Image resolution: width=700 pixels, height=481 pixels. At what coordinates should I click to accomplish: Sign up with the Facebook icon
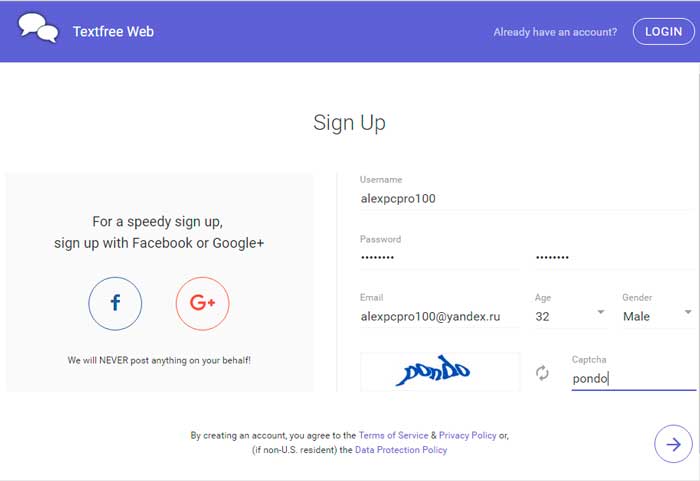tap(115, 304)
